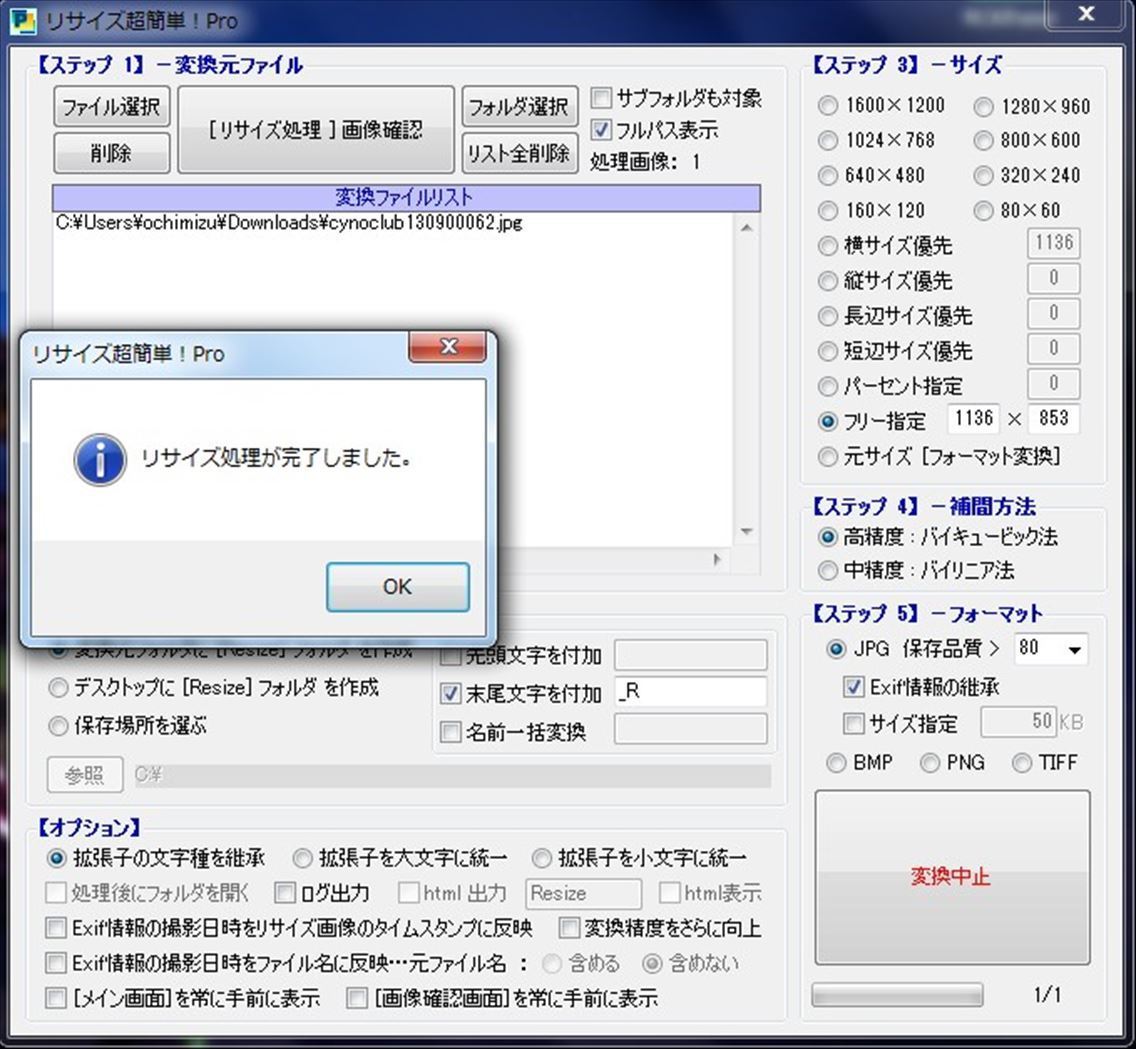Select the 1600×1200 size radio button
Screen dimensions: 1136x1049
point(828,106)
